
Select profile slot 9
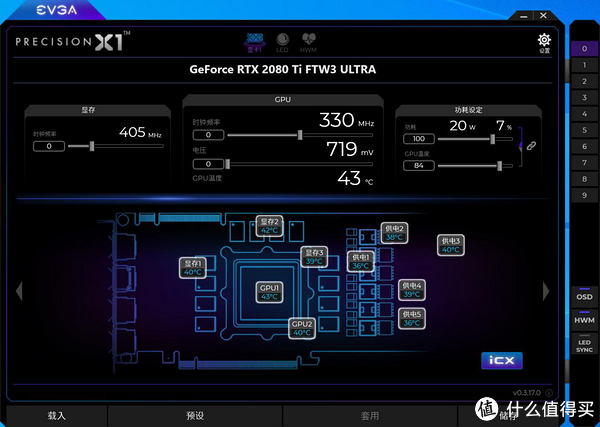(584, 195)
